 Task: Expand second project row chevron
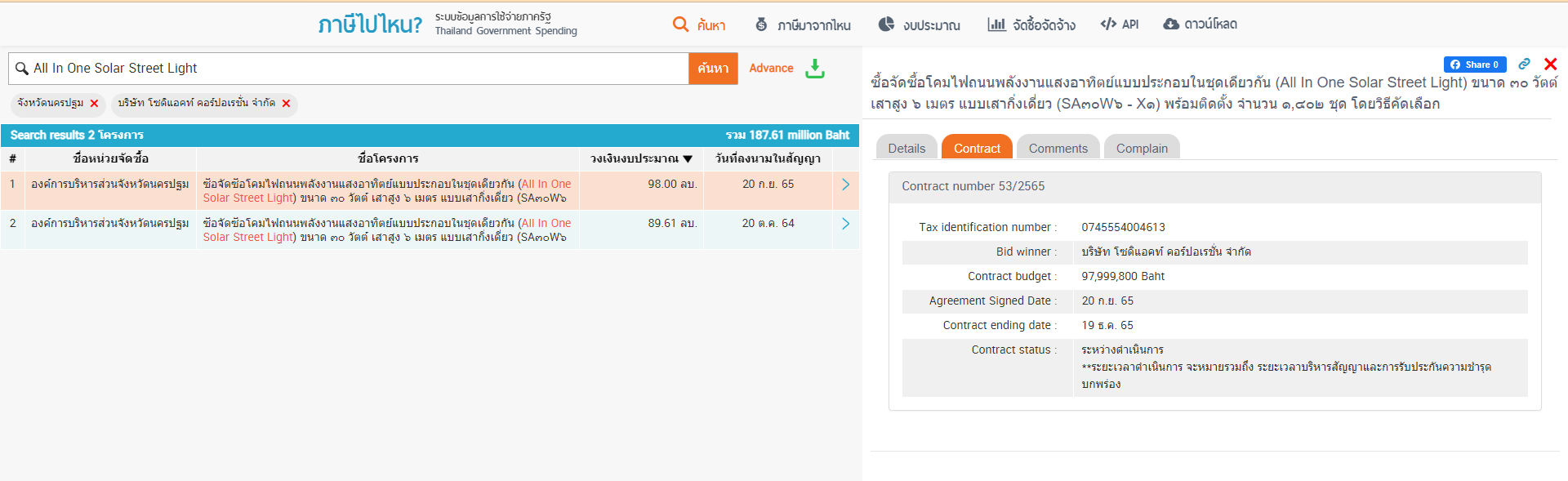pyautogui.click(x=845, y=224)
